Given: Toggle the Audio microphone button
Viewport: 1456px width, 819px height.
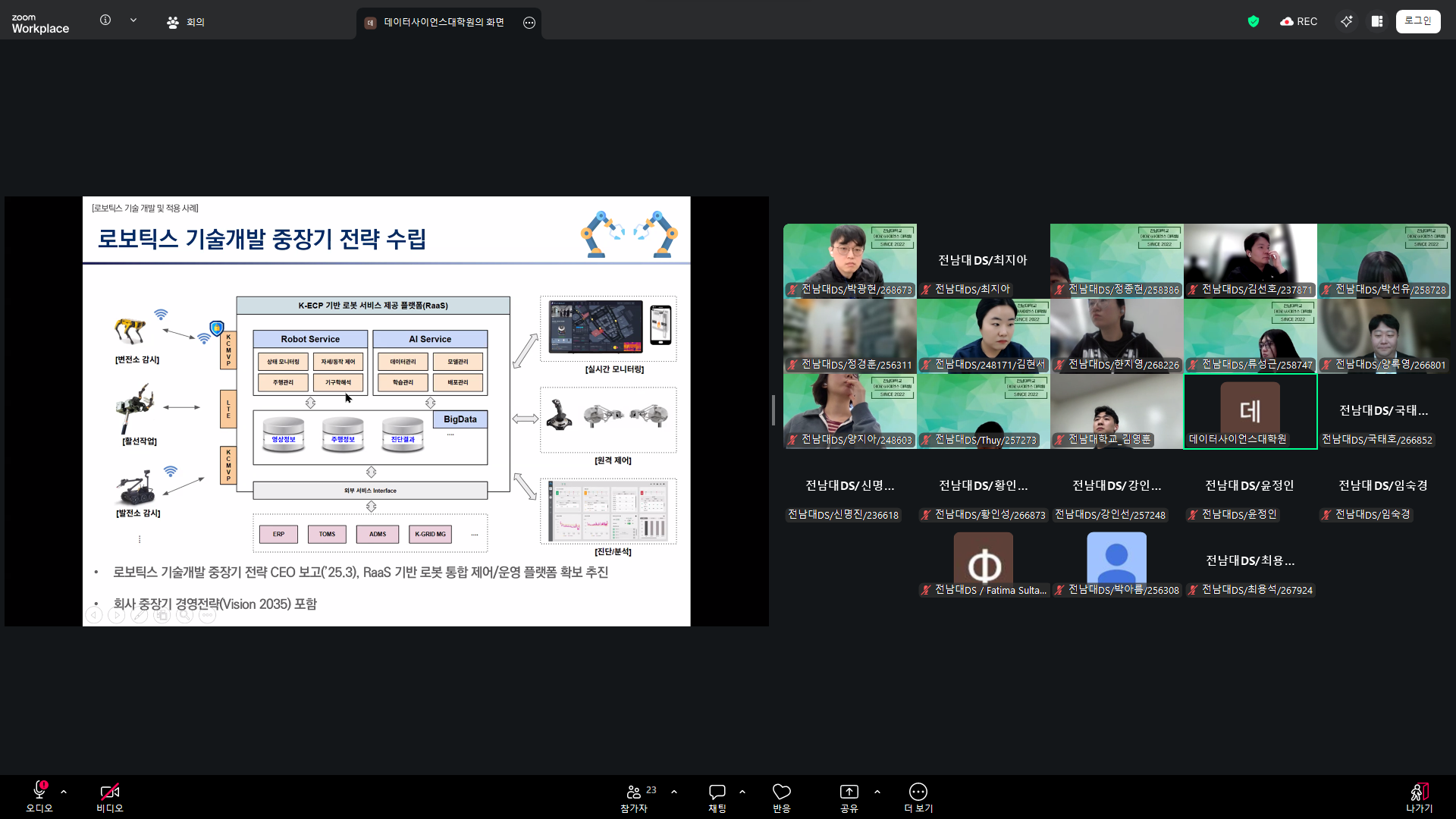Looking at the screenshot, I should 39,792.
